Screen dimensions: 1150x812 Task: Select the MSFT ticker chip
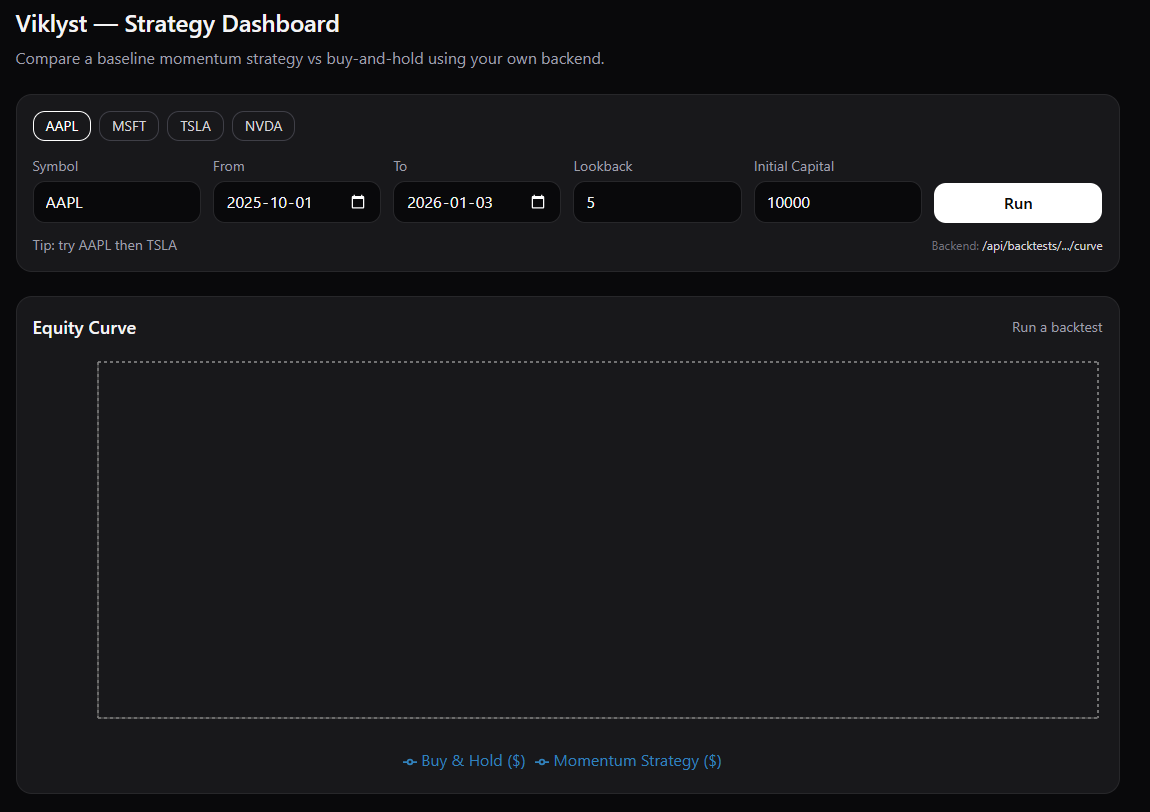tap(129, 126)
